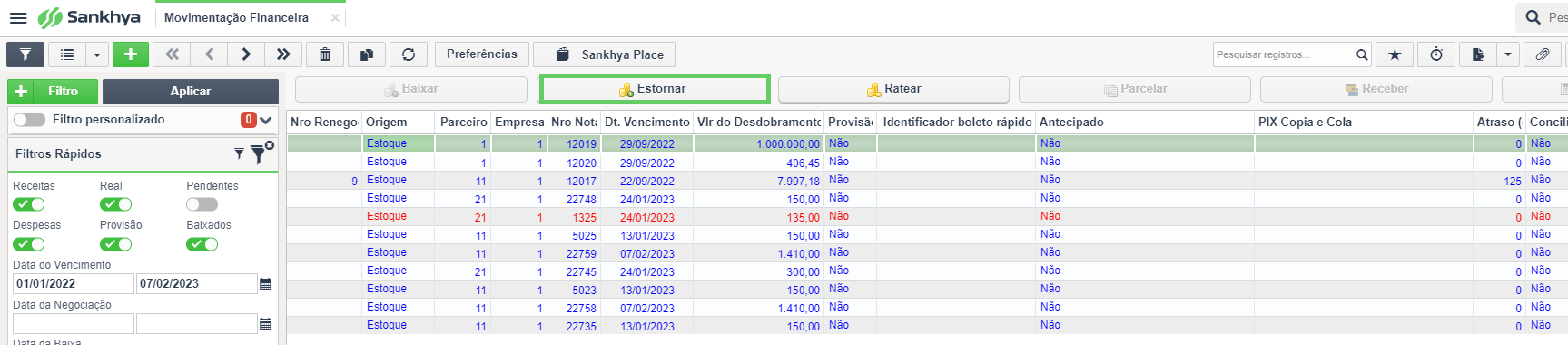1568x345 pixels.
Task: Refresh the records grid
Action: [409, 54]
